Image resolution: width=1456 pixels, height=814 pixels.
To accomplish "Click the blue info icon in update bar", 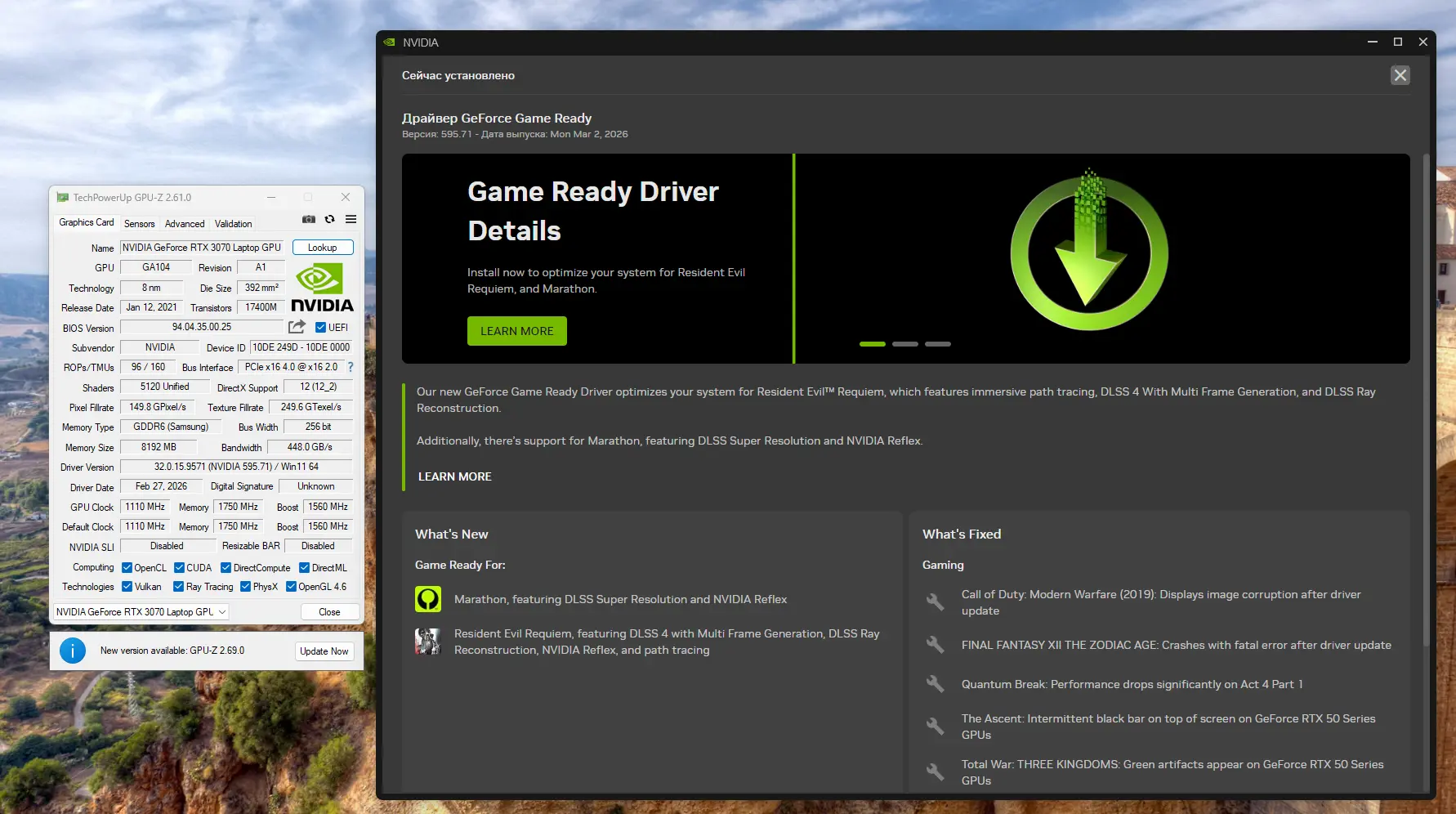I will tap(73, 651).
